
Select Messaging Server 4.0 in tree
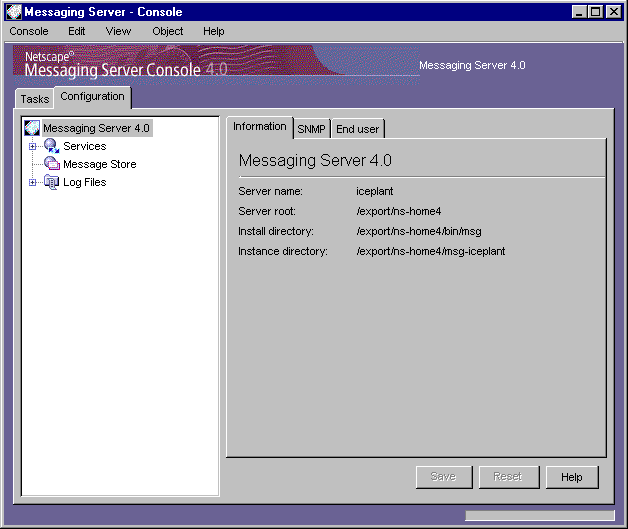click(x=97, y=128)
